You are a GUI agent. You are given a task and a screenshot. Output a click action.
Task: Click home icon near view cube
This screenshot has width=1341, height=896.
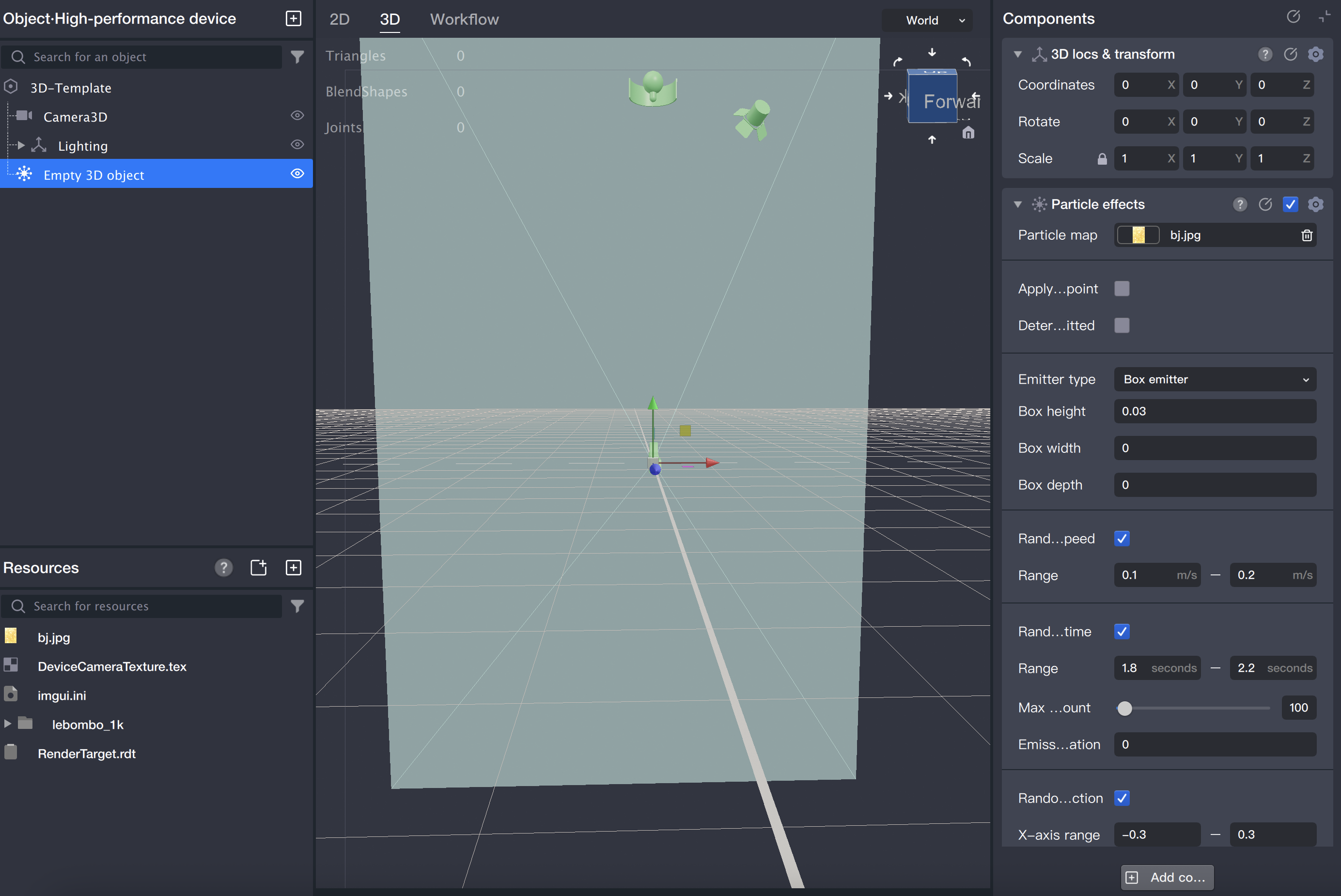[968, 133]
